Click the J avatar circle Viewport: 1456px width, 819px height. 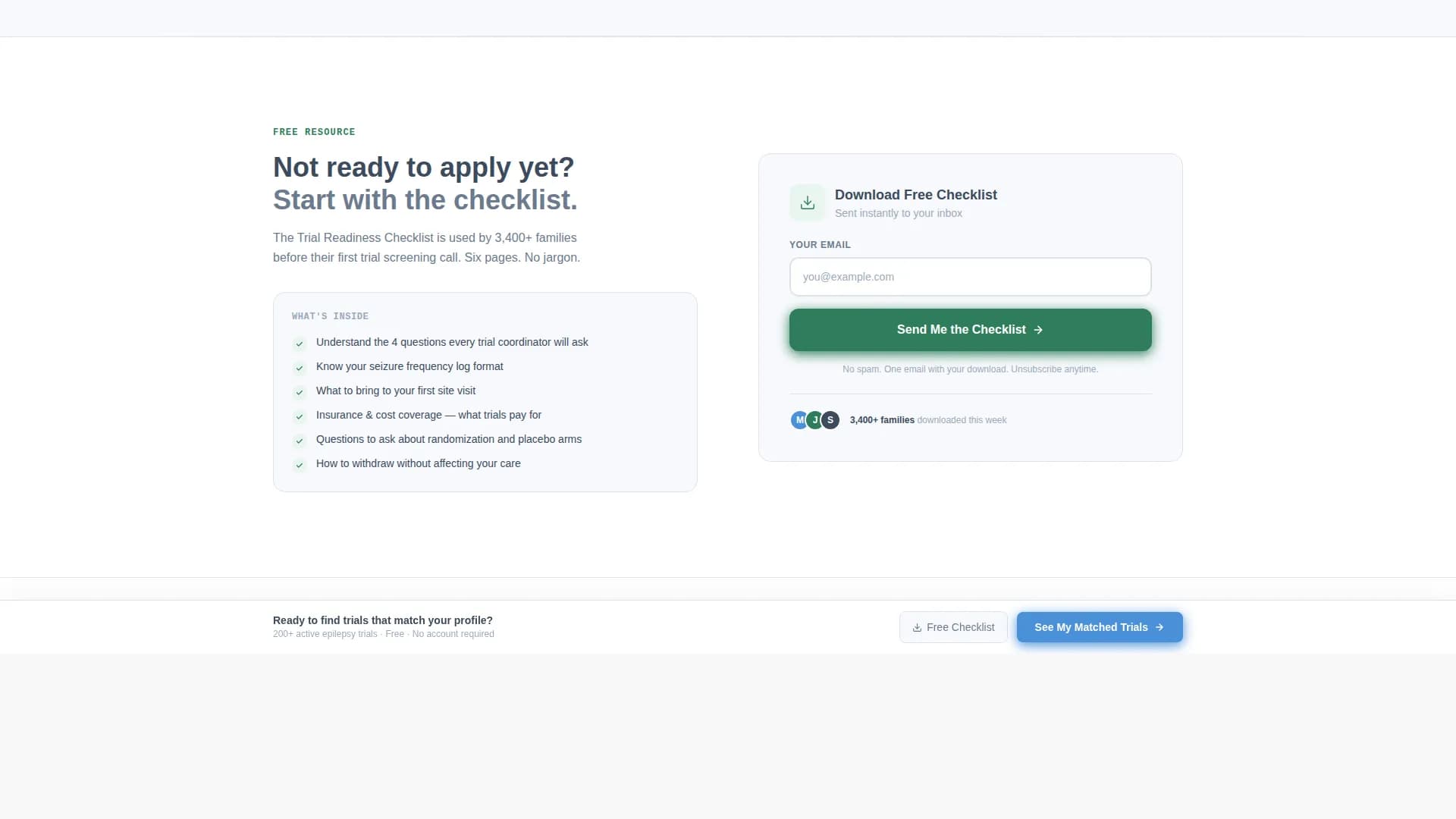(x=815, y=420)
